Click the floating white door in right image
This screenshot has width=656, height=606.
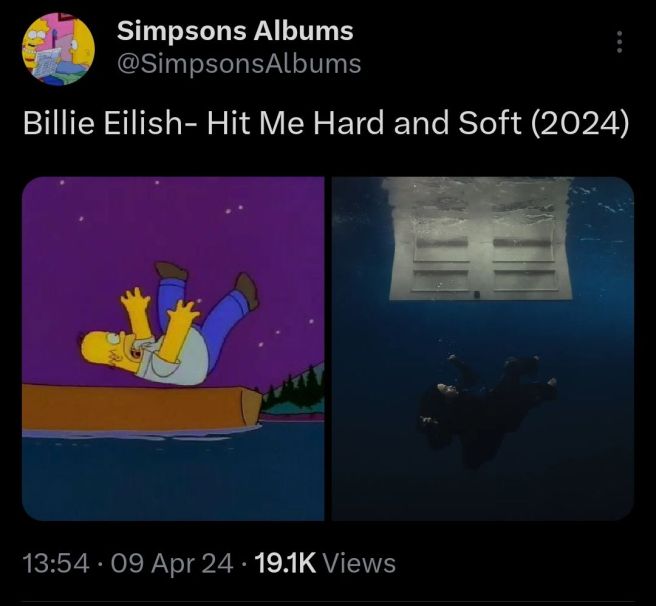(481, 239)
